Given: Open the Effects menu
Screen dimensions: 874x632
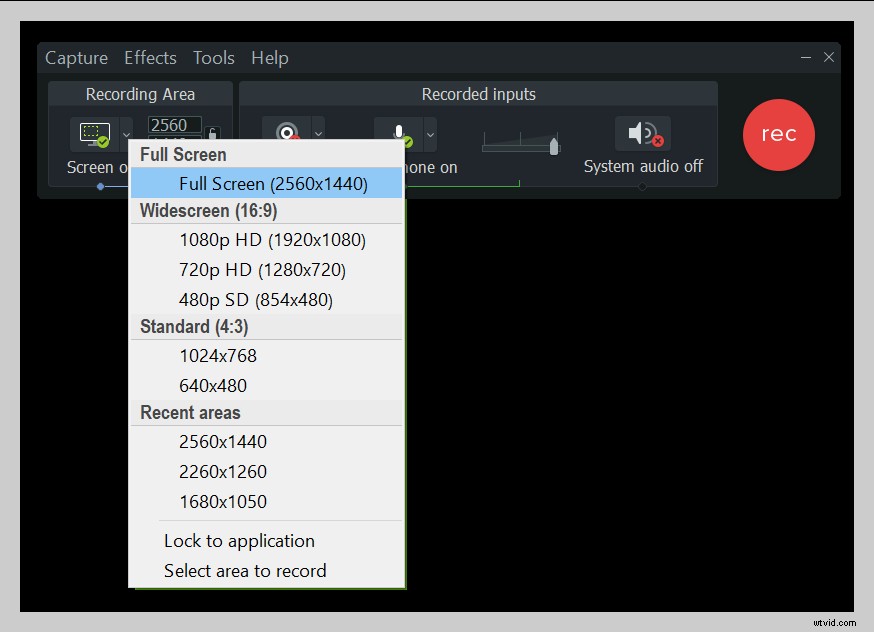Looking at the screenshot, I should click(x=150, y=57).
